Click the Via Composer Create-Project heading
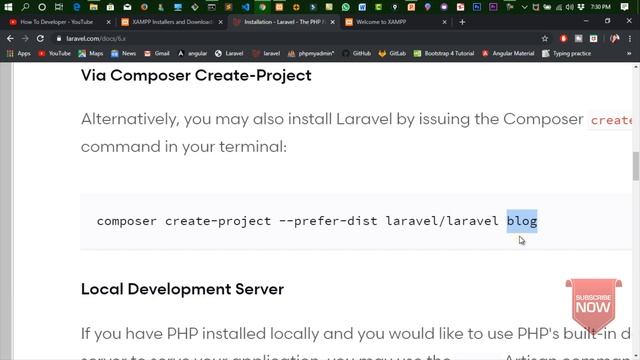 196,76
